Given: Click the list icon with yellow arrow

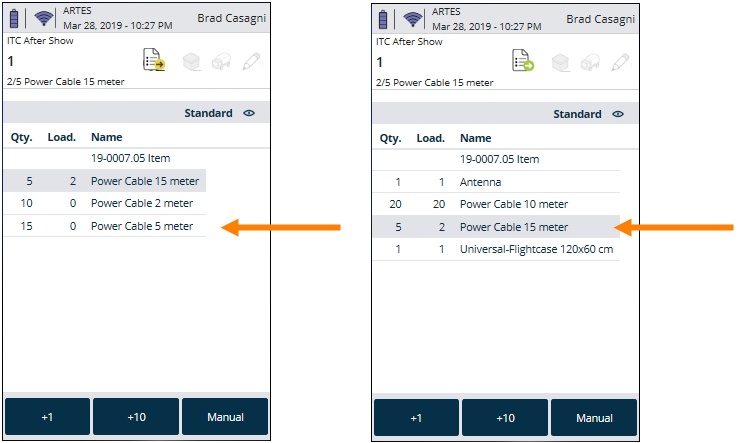Looking at the screenshot, I should pos(155,61).
